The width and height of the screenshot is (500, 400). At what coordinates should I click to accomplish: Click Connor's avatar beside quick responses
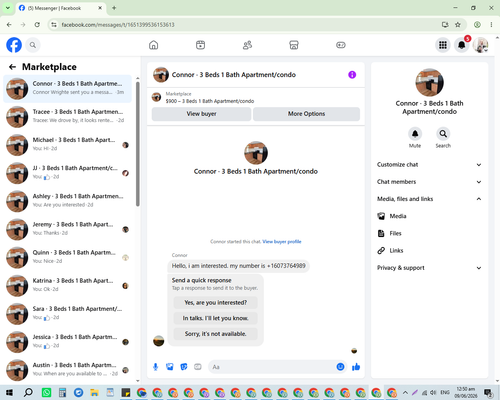click(159, 341)
